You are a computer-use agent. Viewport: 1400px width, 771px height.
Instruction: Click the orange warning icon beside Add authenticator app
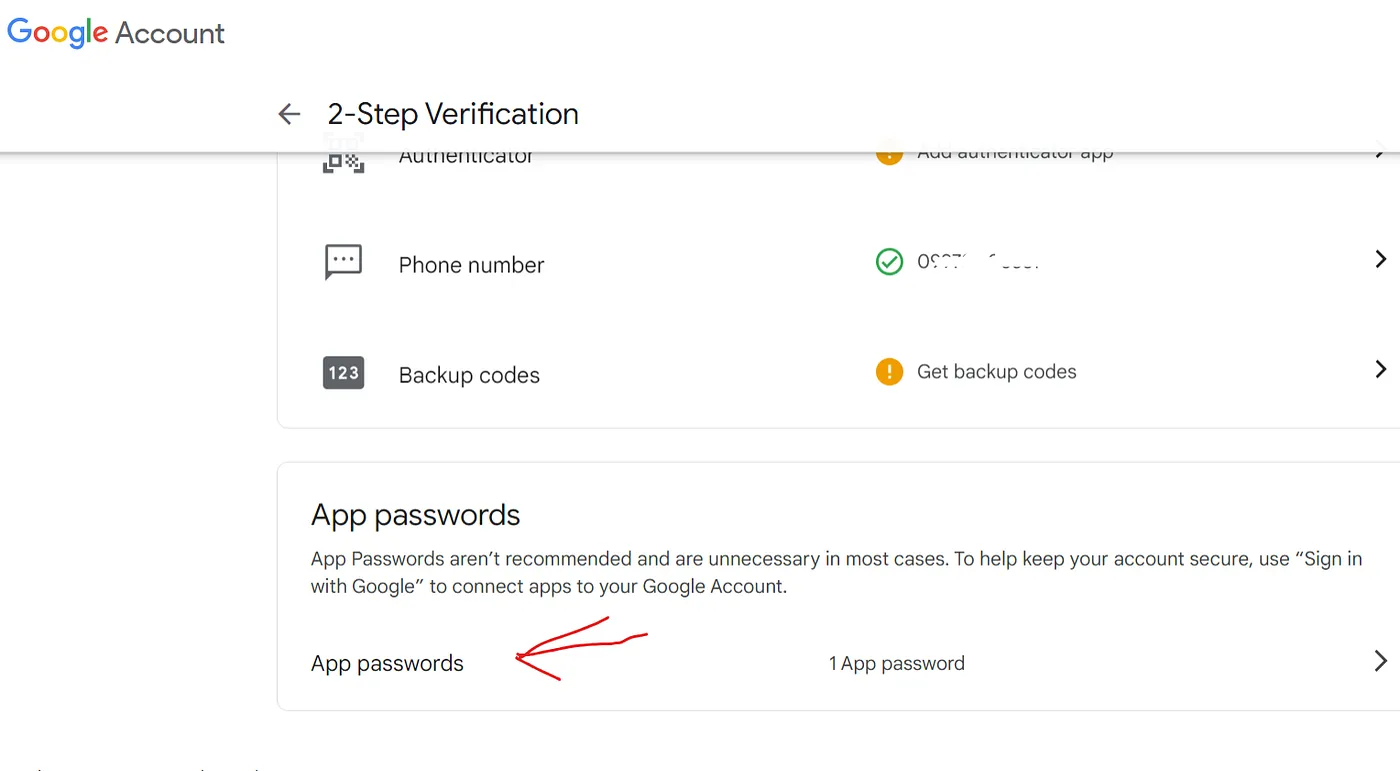889,158
